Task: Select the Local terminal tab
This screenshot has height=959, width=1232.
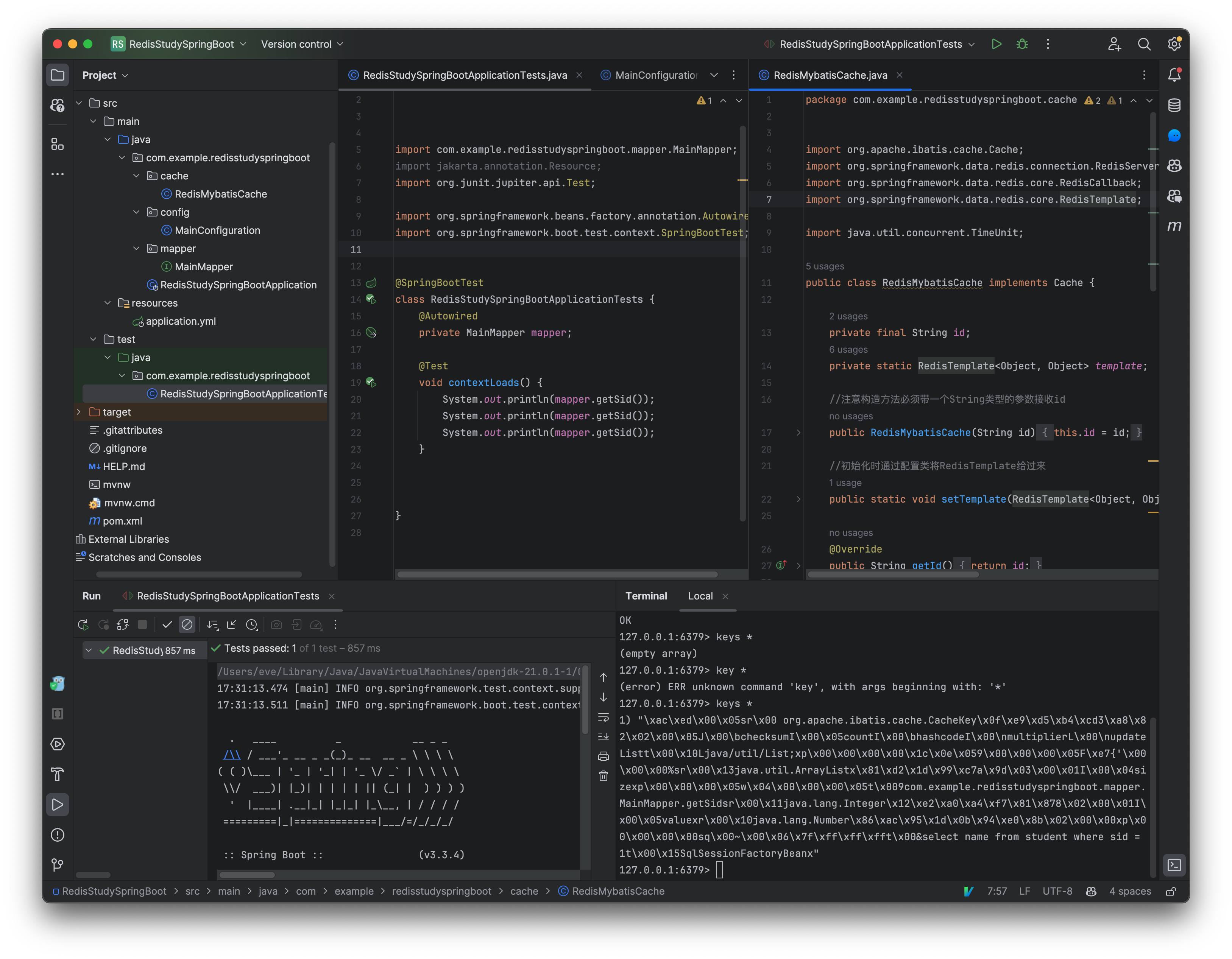Action: pos(700,596)
